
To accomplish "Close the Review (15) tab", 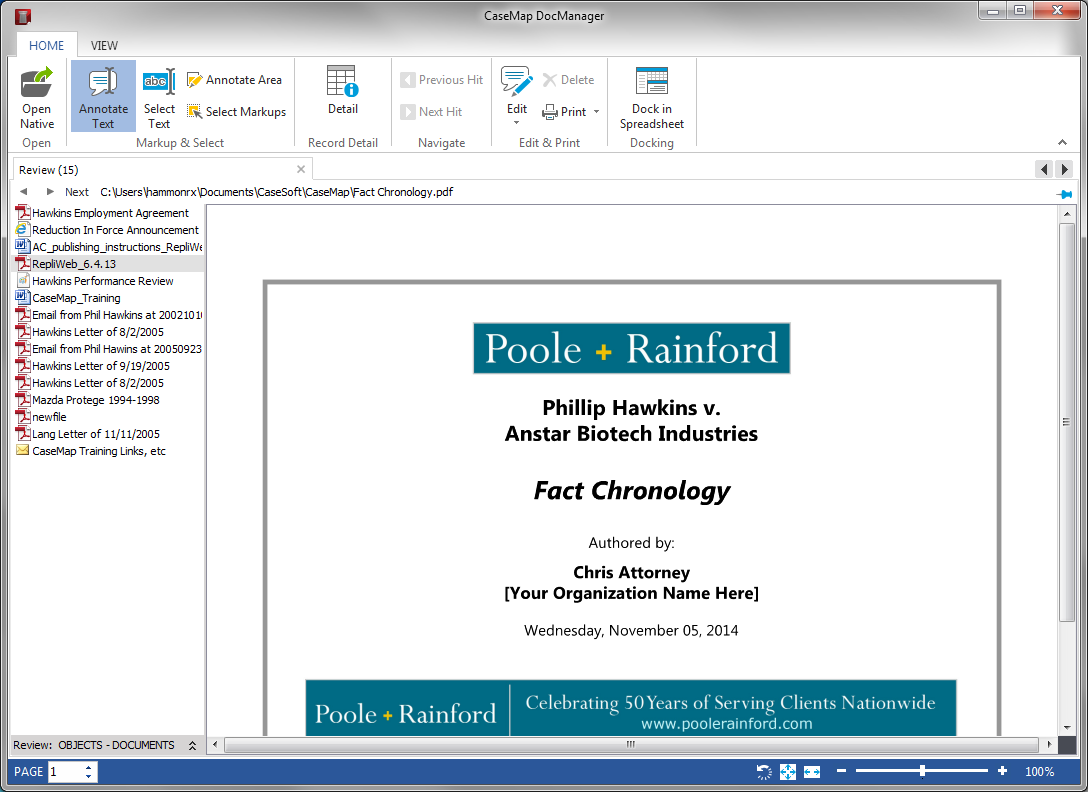I will pyautogui.click(x=300, y=169).
